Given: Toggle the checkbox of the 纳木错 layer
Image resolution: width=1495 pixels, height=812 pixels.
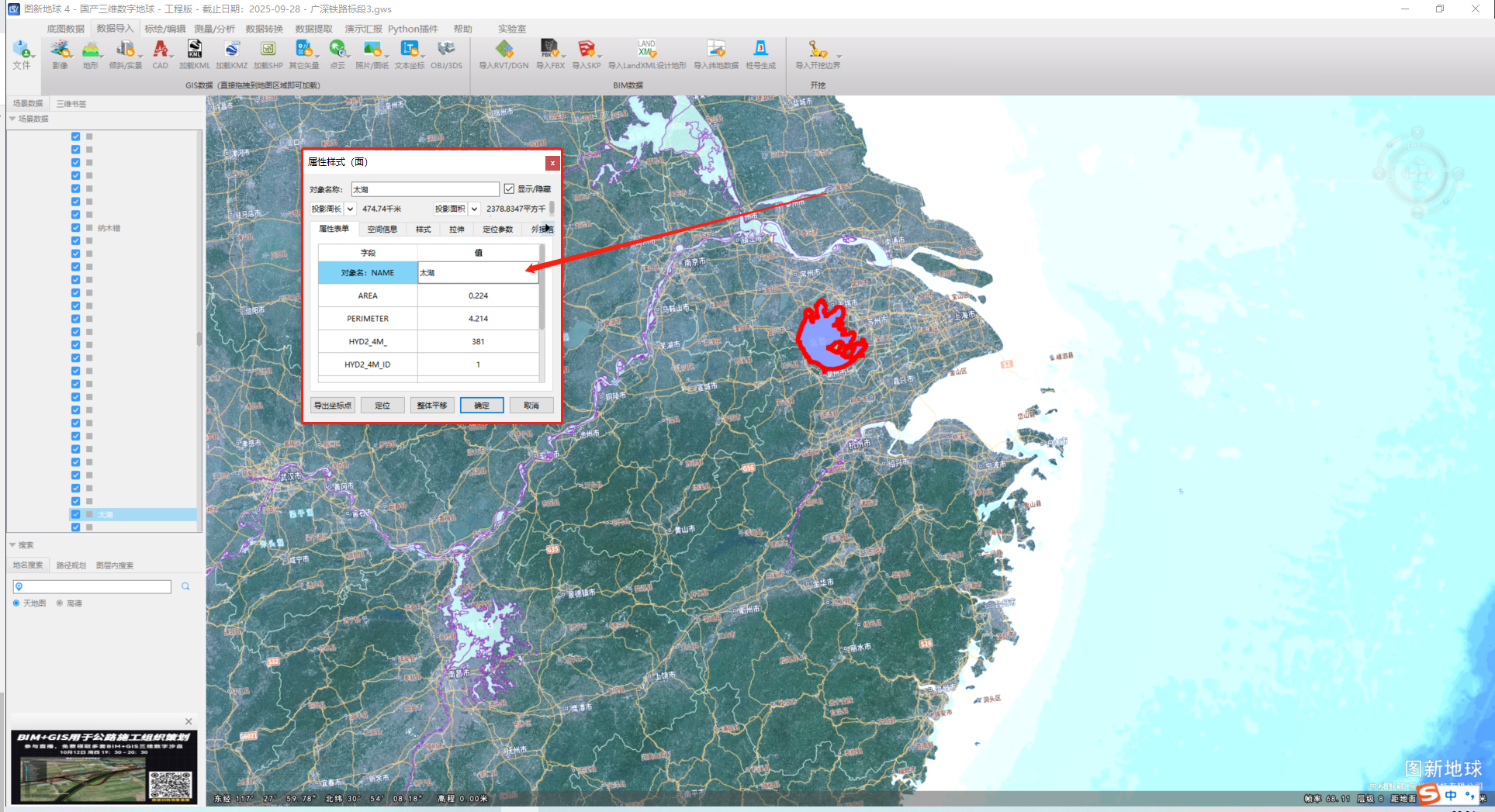Looking at the screenshot, I should click(75, 228).
